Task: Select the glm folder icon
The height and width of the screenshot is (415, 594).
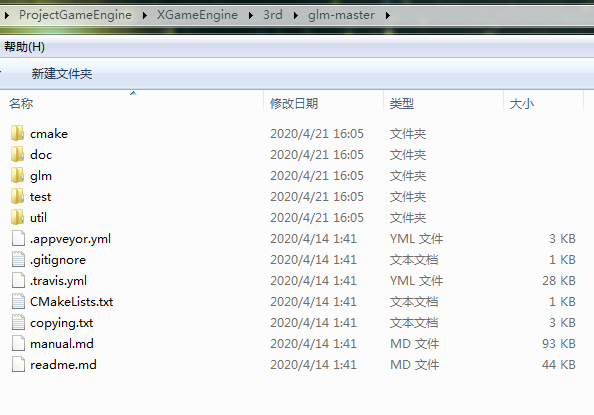Action: (17, 175)
